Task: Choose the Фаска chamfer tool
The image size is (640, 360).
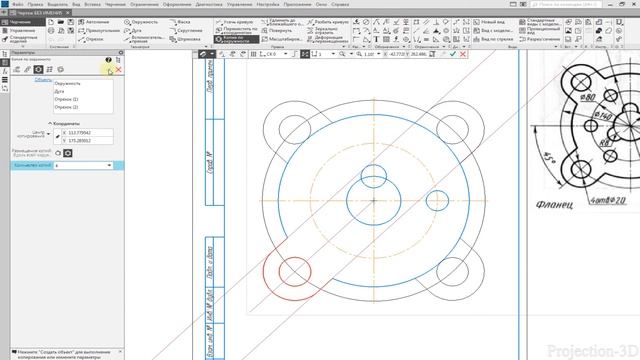Action: [x=180, y=22]
